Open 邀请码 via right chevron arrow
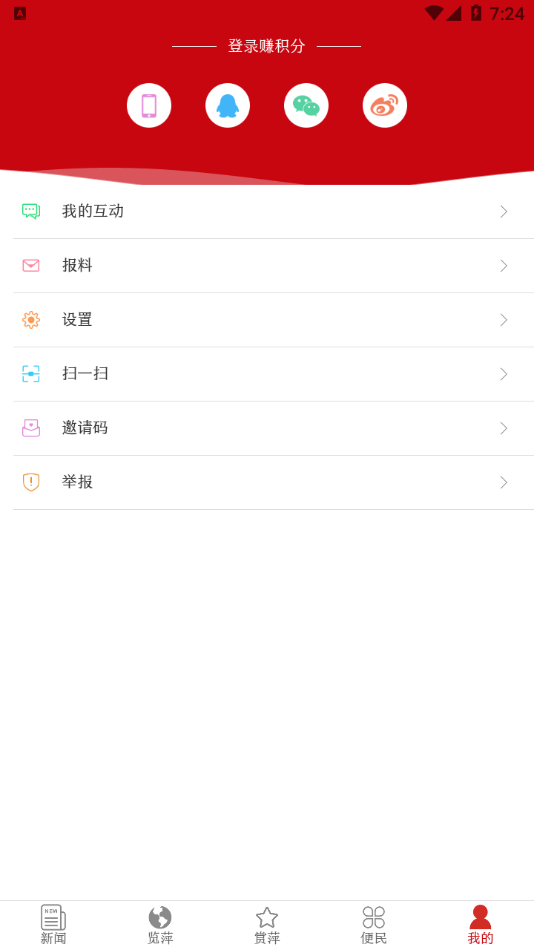The width and height of the screenshot is (534, 950). pos(504,428)
